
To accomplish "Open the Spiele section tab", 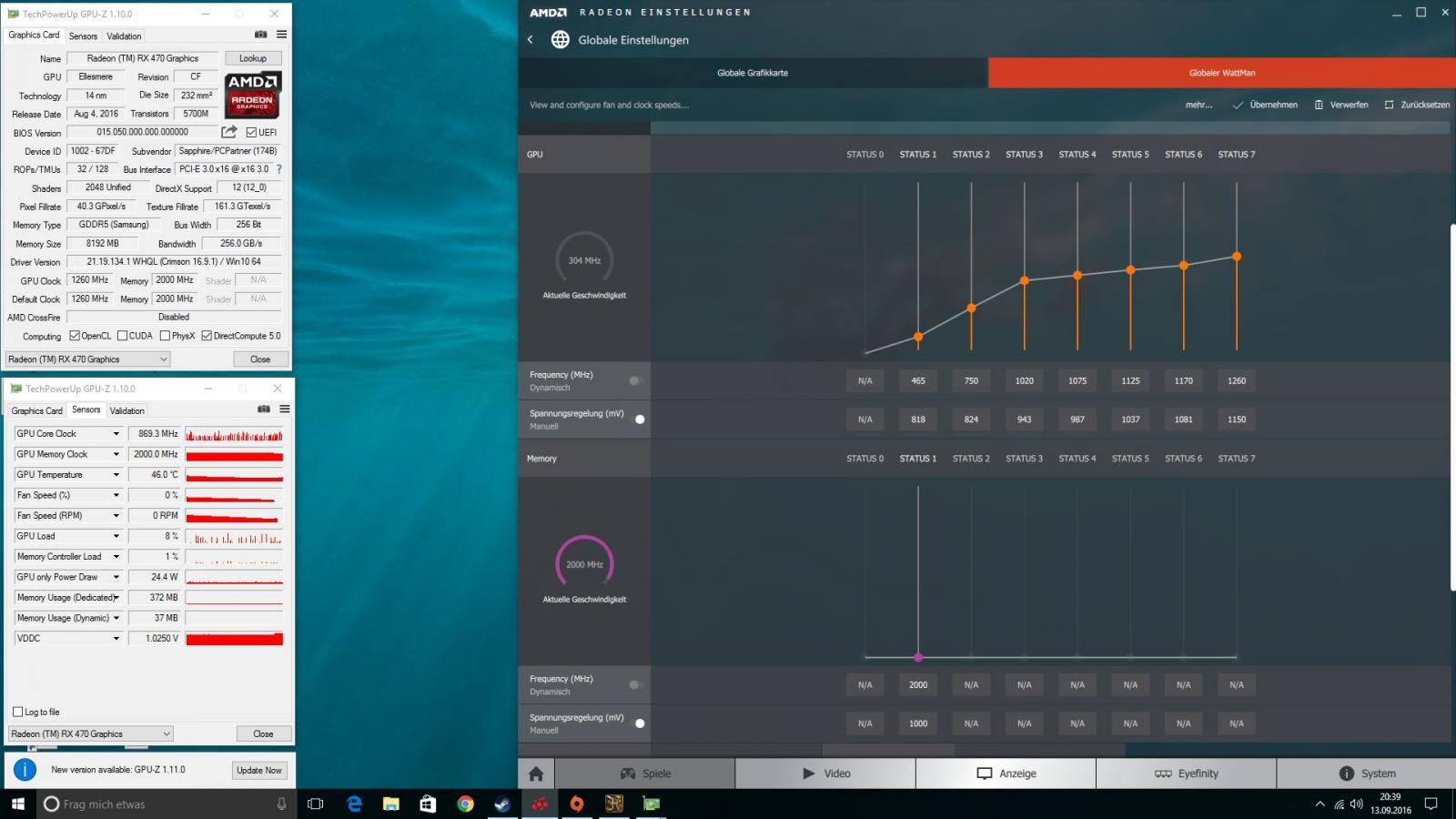I will pyautogui.click(x=645, y=773).
